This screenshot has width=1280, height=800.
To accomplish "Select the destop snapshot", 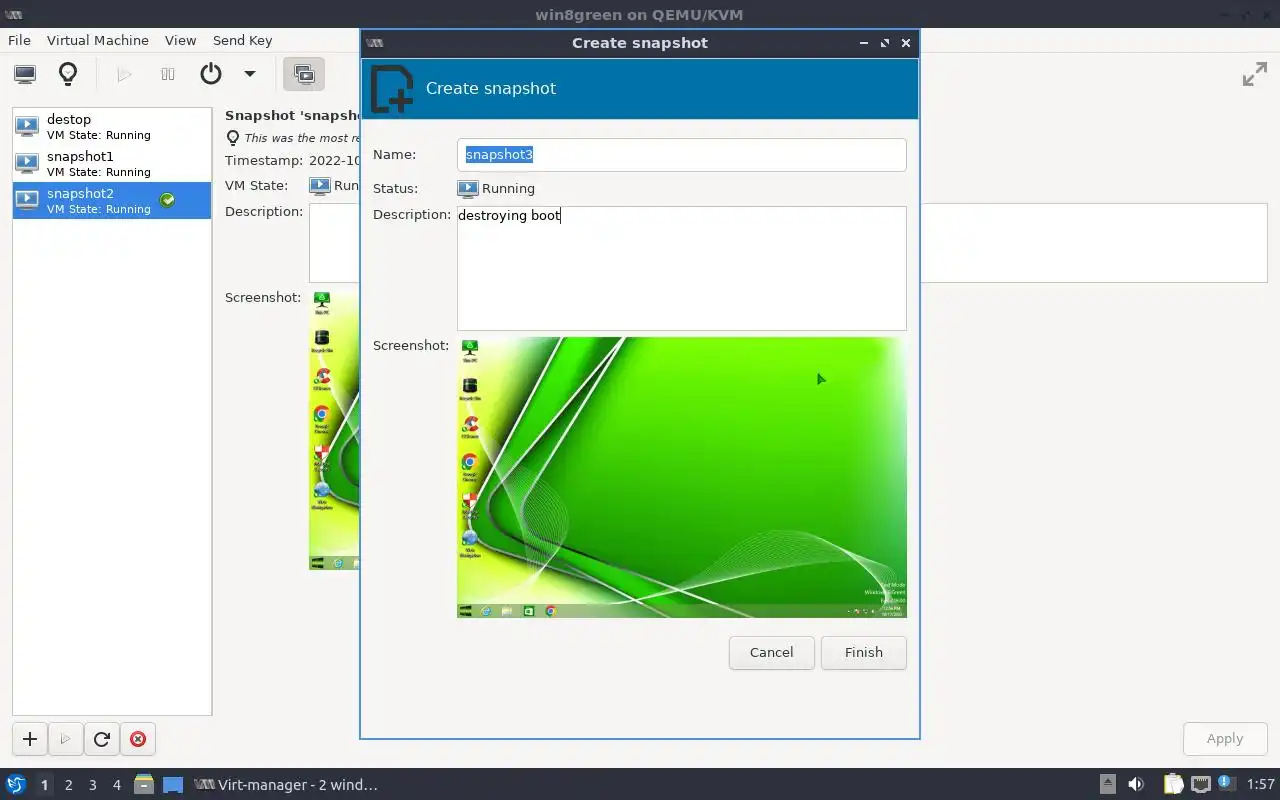I will 112,126.
